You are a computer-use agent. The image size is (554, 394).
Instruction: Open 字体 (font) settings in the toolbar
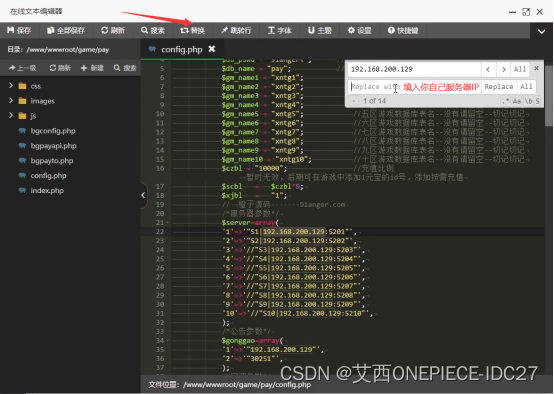point(279,30)
